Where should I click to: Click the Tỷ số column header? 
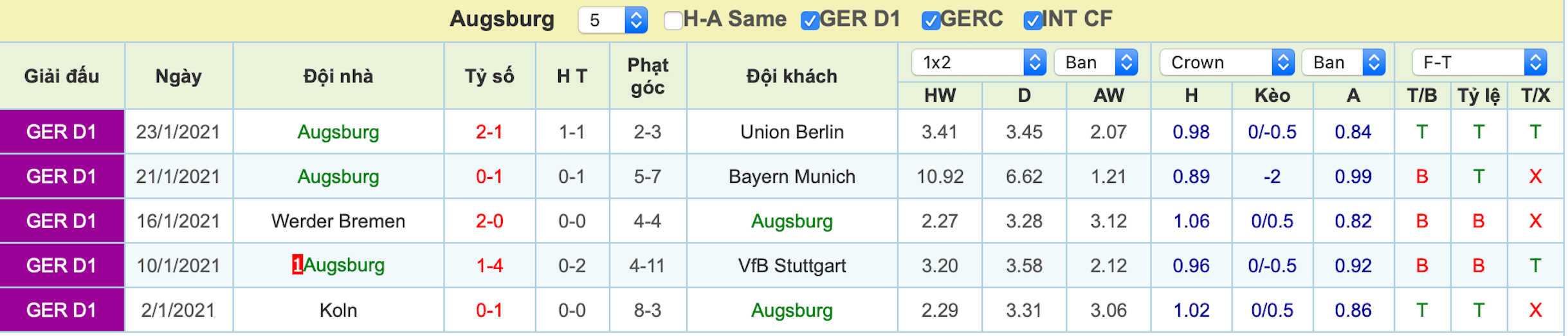coord(489,76)
